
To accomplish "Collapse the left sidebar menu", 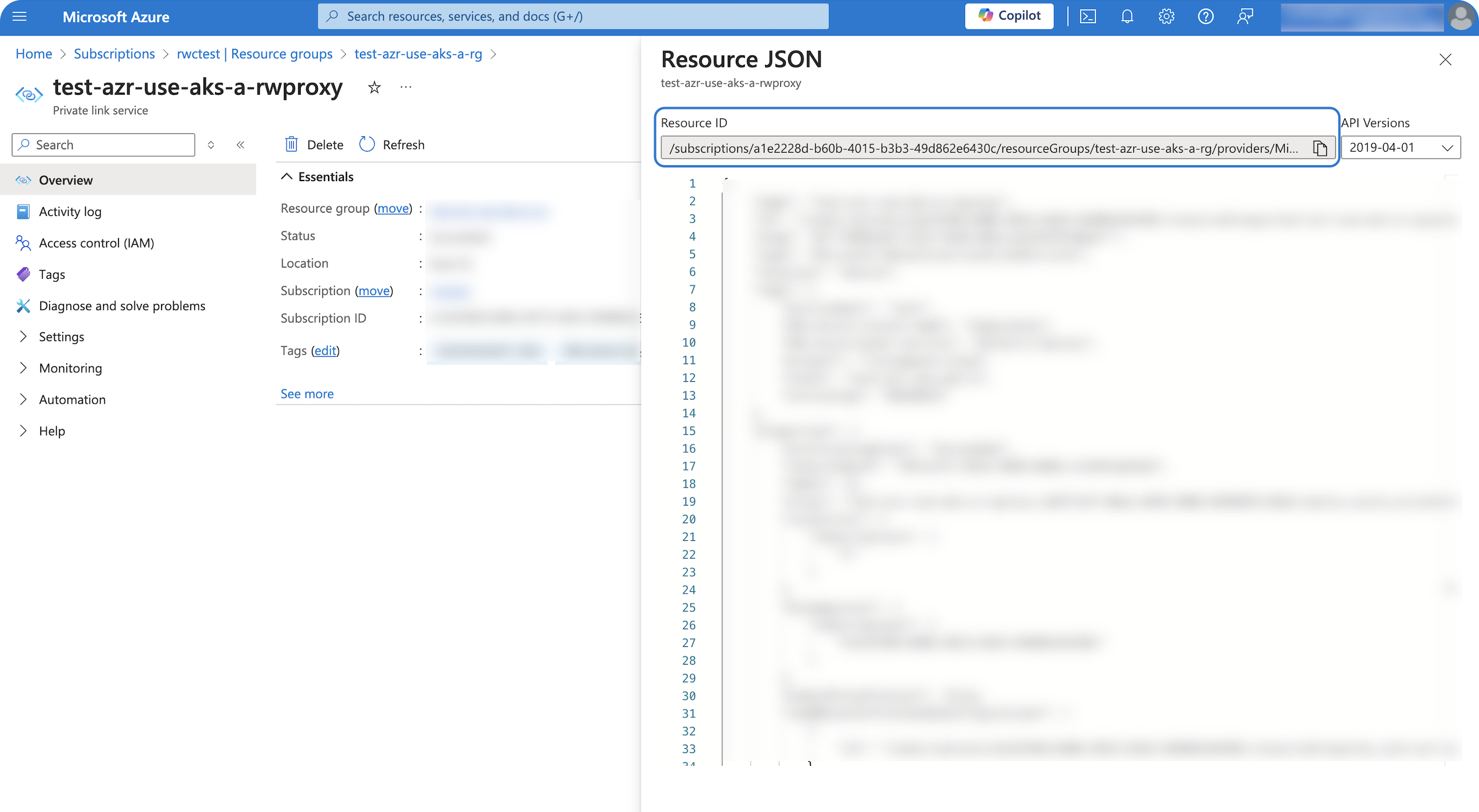I will coord(240,145).
